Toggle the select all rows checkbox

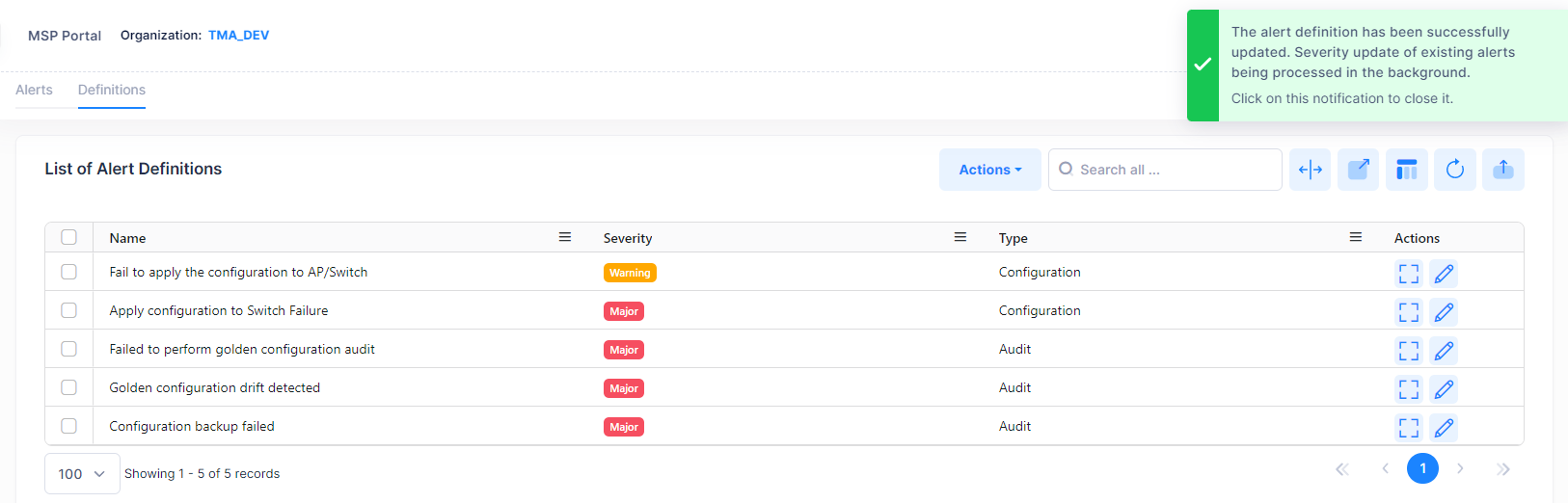click(x=68, y=237)
